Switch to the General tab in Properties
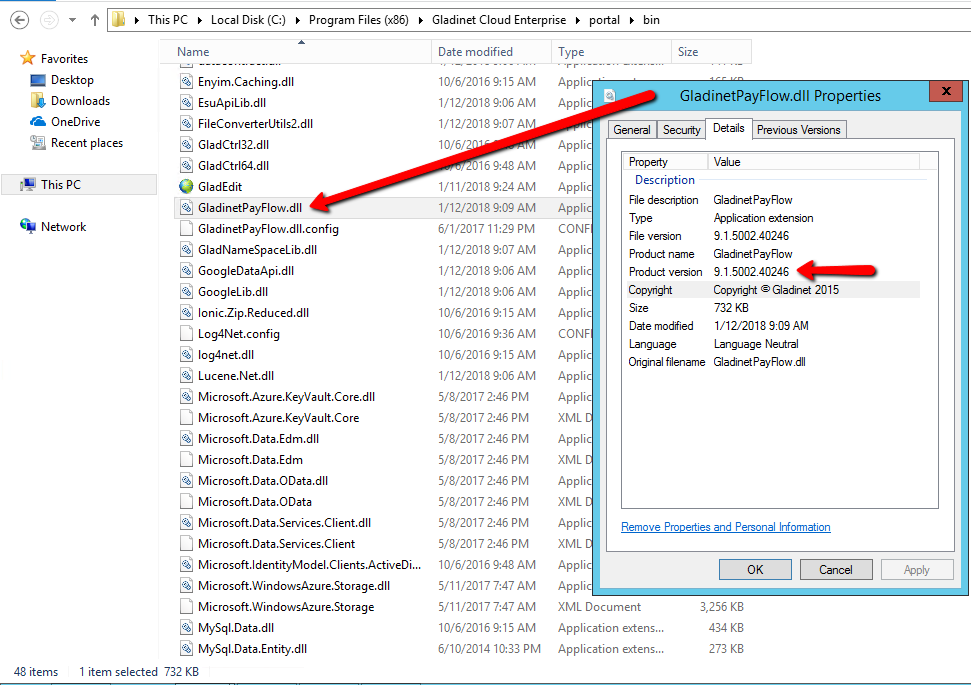Screen dimensions: 971x685 632,129
